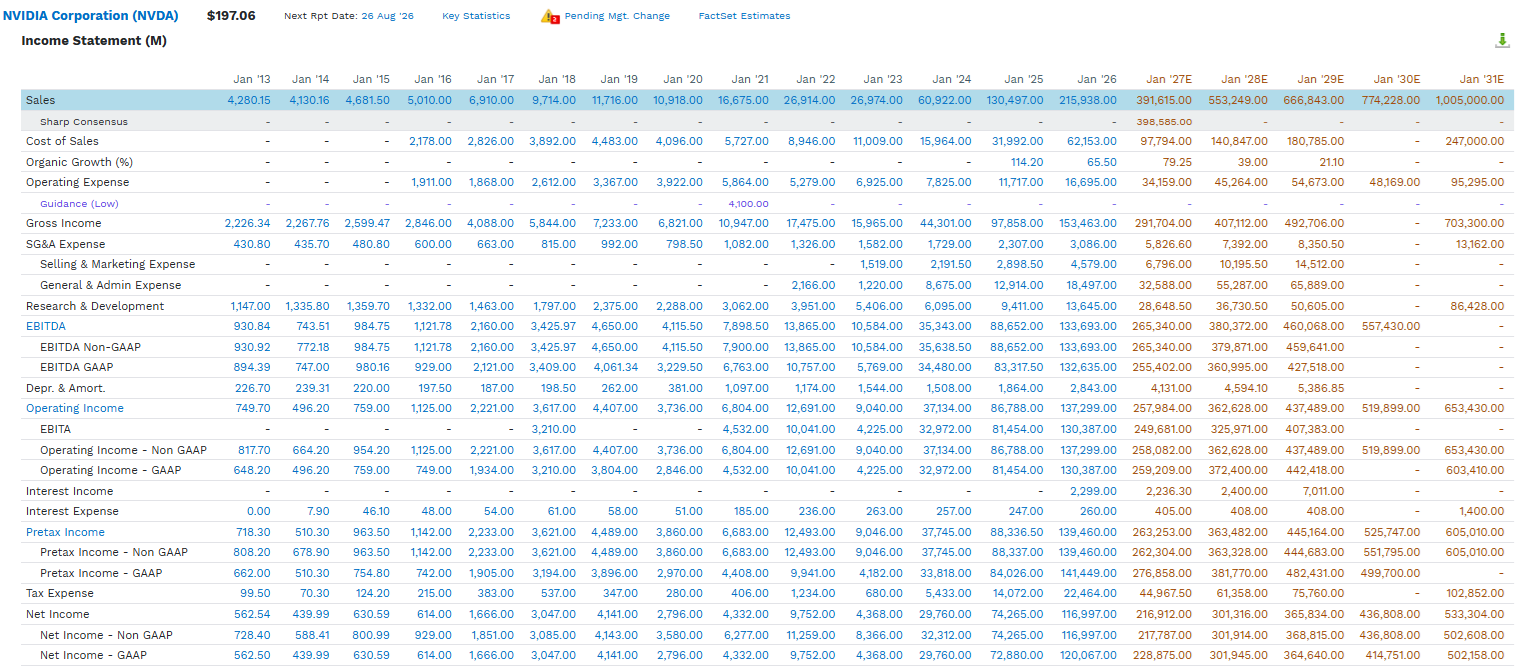Click the Net Income - GAAP value 120,067.00
Screen dimensions: 1517x667
1087,655
